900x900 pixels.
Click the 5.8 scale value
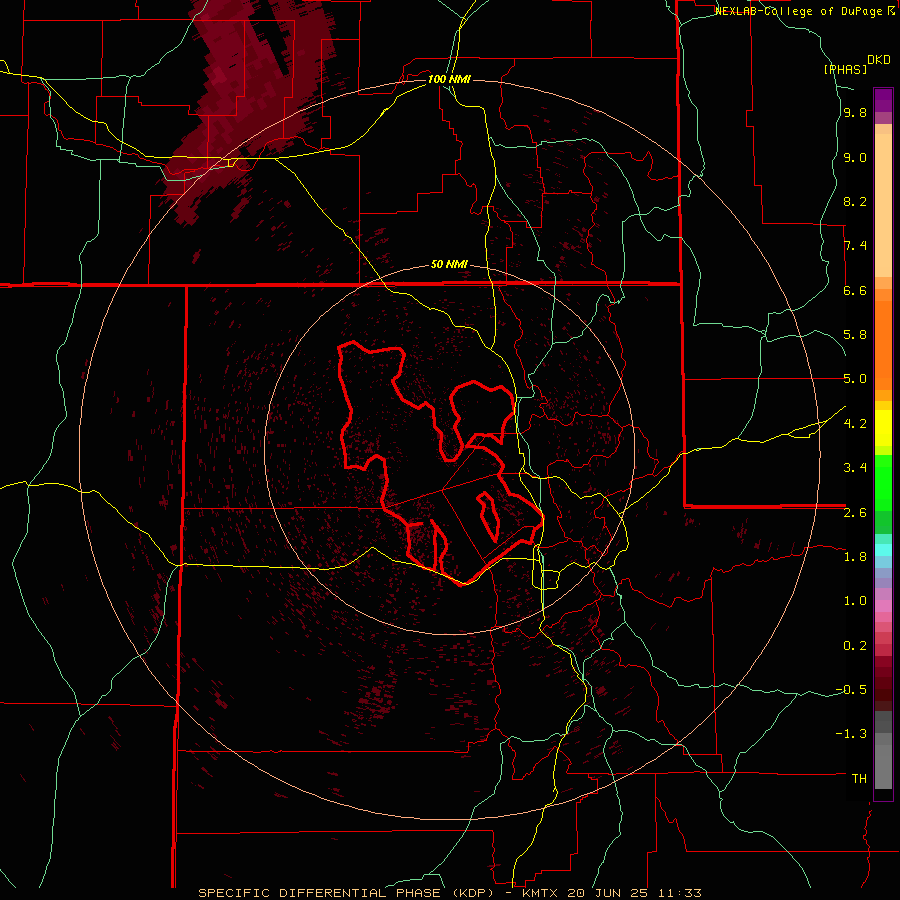855,335
